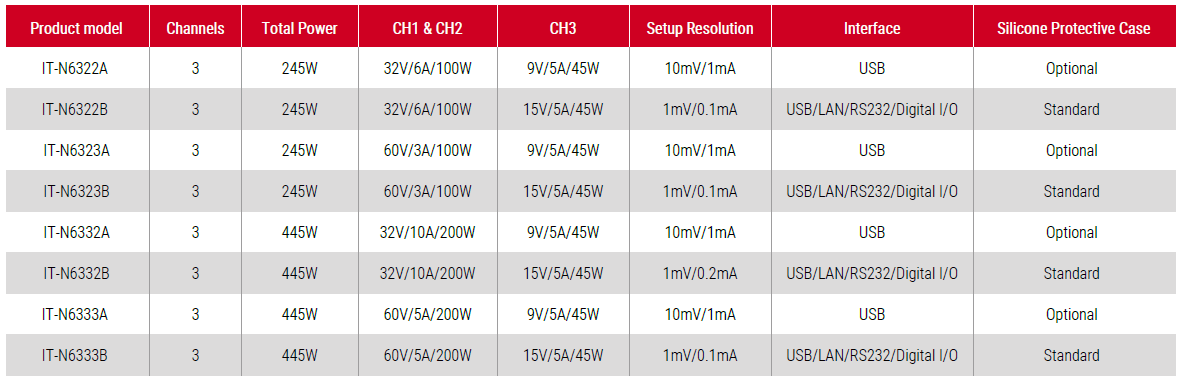1181x381 pixels.
Task: Click the CH3 column header
Action: click(563, 29)
